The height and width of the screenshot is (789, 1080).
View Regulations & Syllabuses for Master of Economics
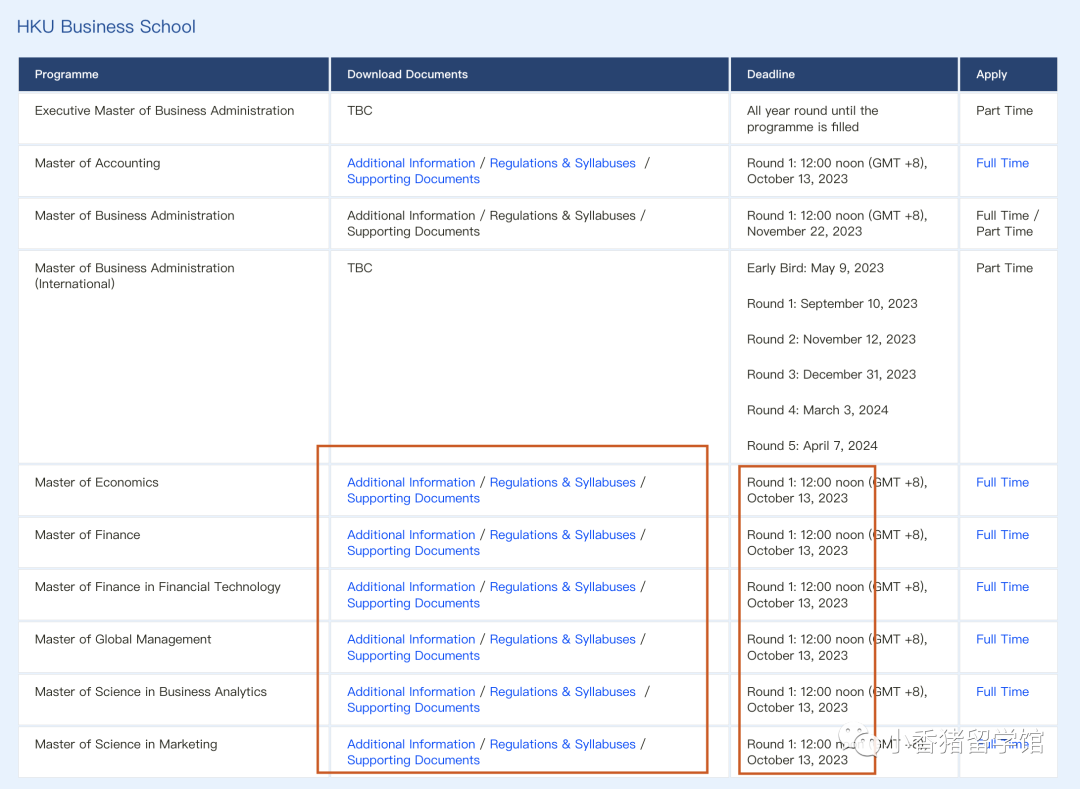pyautogui.click(x=563, y=483)
